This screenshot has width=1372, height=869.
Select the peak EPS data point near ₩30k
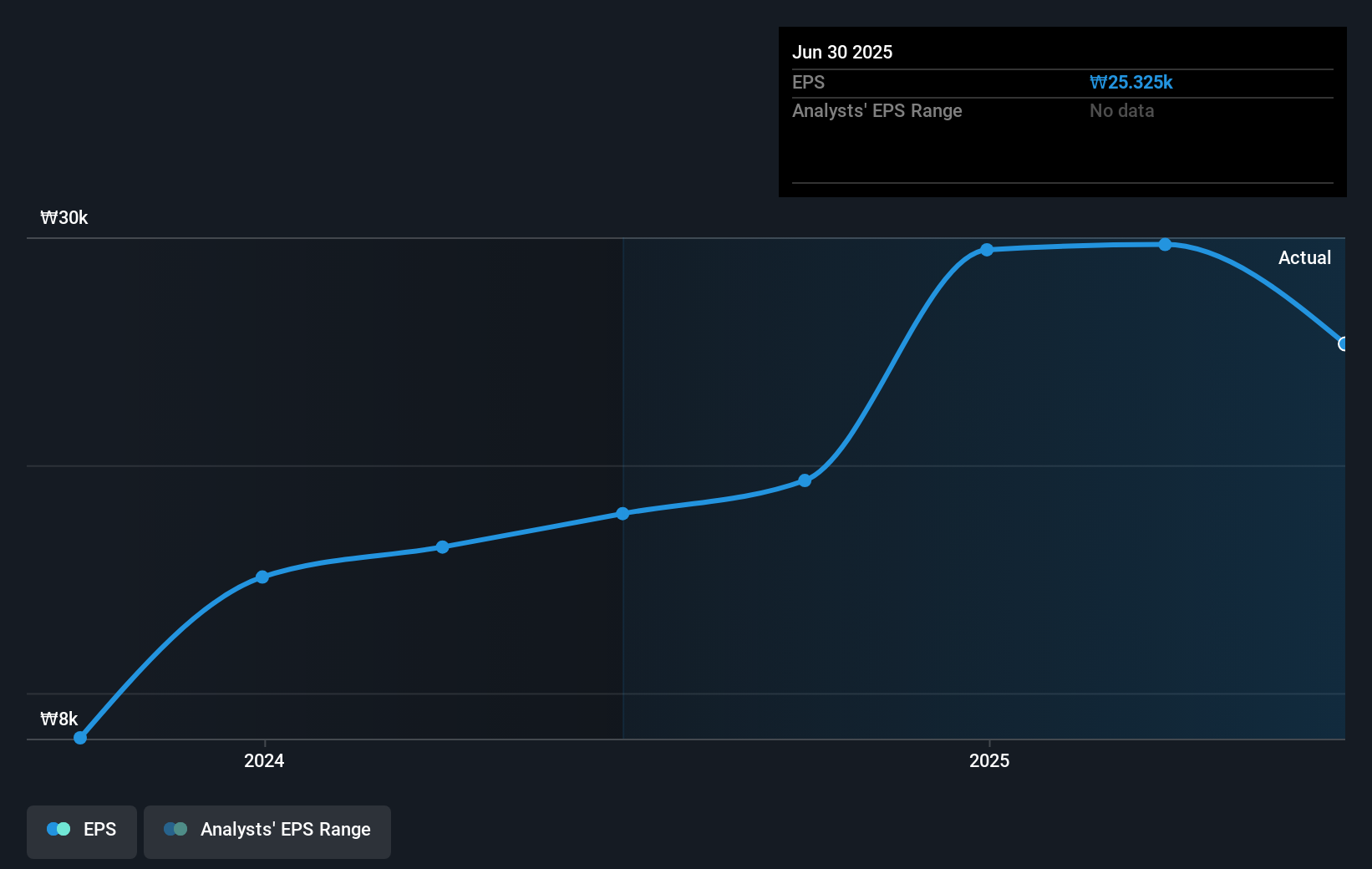tap(1165, 244)
